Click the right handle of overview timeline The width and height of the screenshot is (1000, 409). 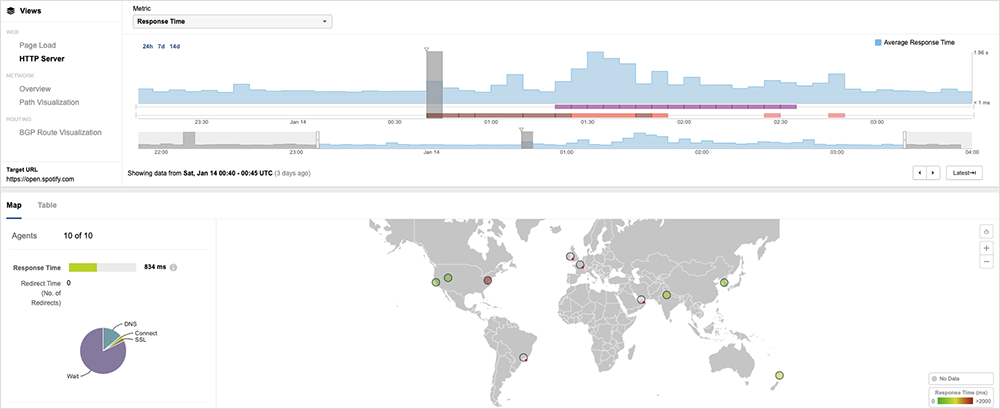coord(905,139)
